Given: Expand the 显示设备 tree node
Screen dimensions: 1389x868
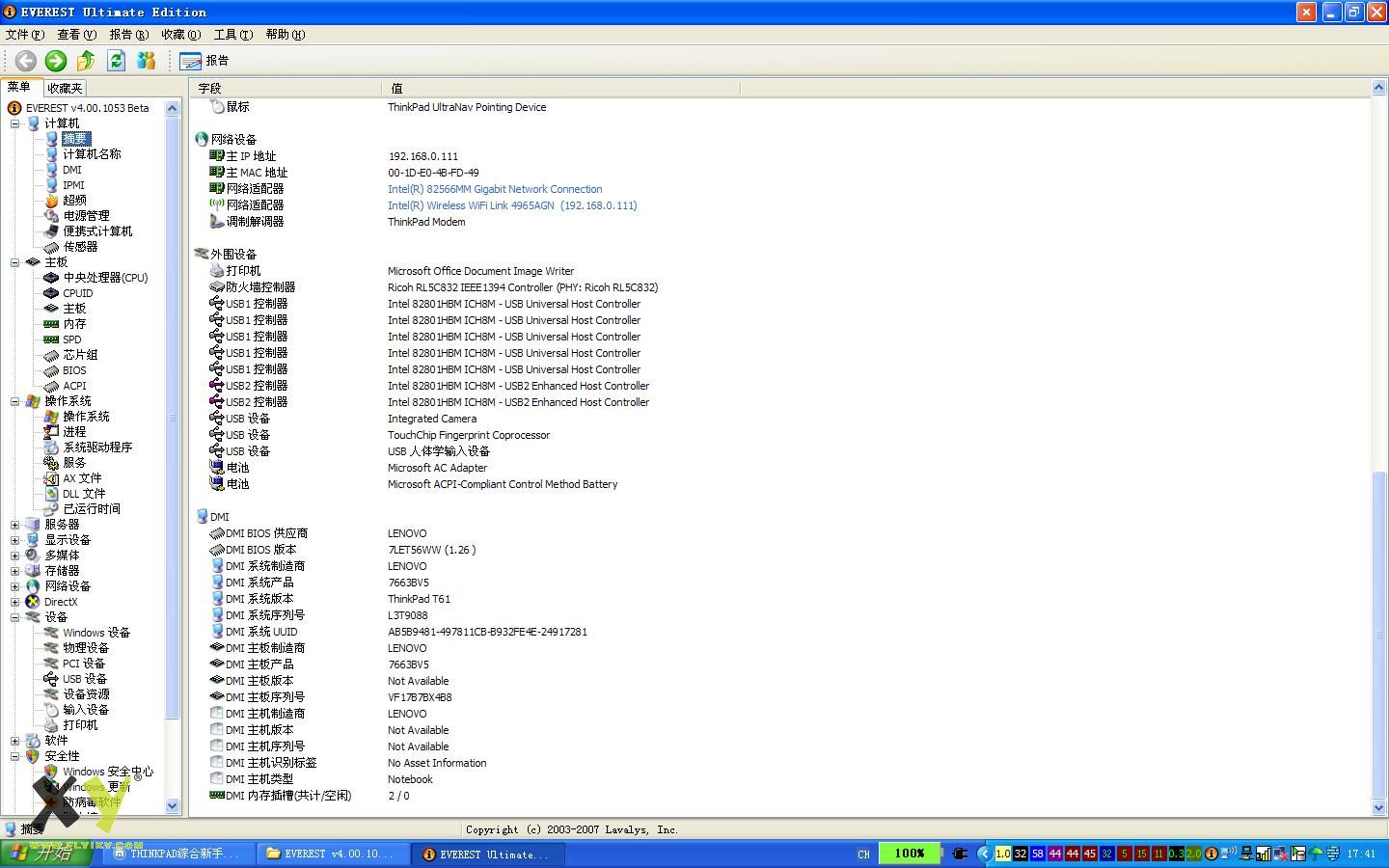Looking at the screenshot, I should coord(15,540).
